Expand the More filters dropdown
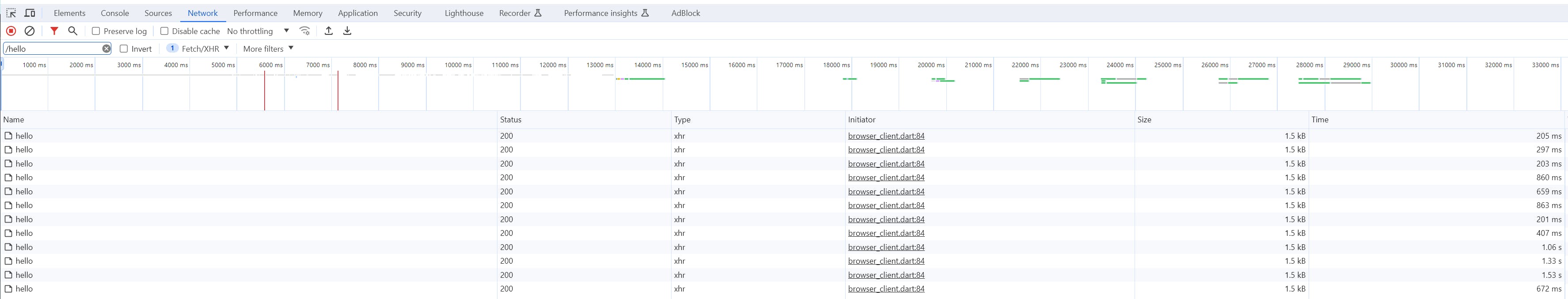The width and height of the screenshot is (1568, 299). pyautogui.click(x=269, y=49)
